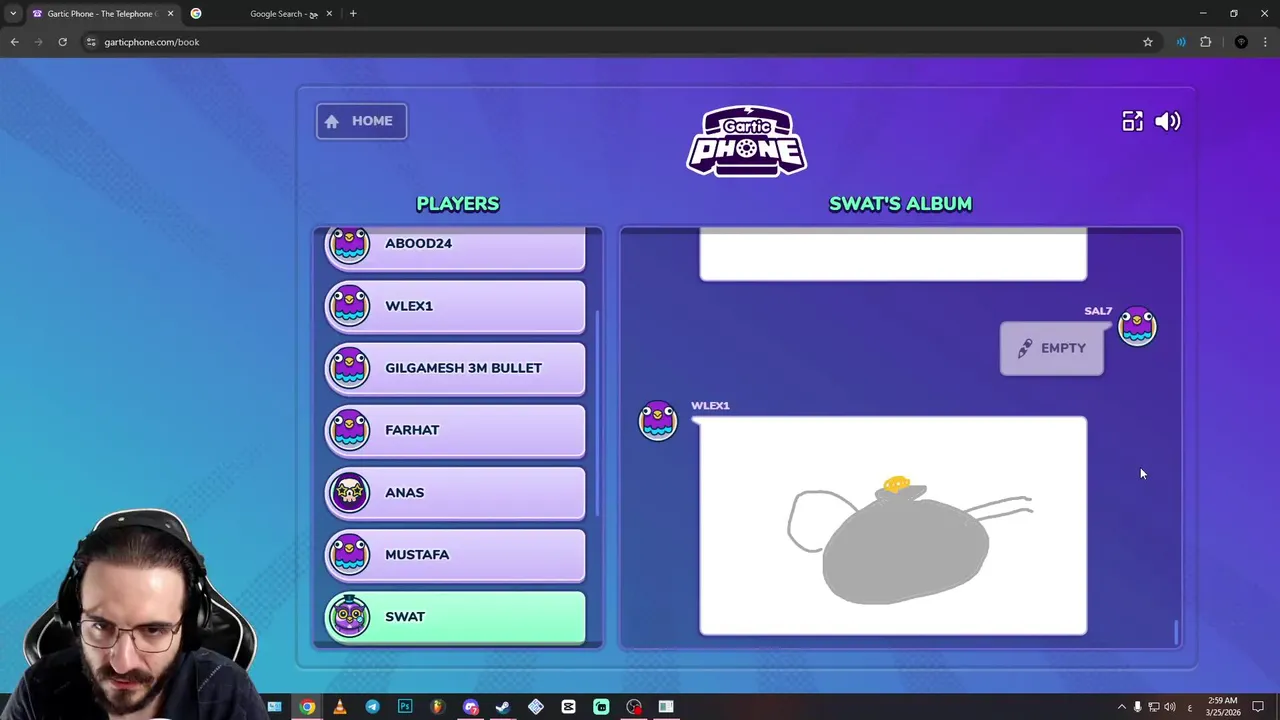Click ANAS star-glasses avatar
The image size is (1280, 720).
[x=350, y=492]
